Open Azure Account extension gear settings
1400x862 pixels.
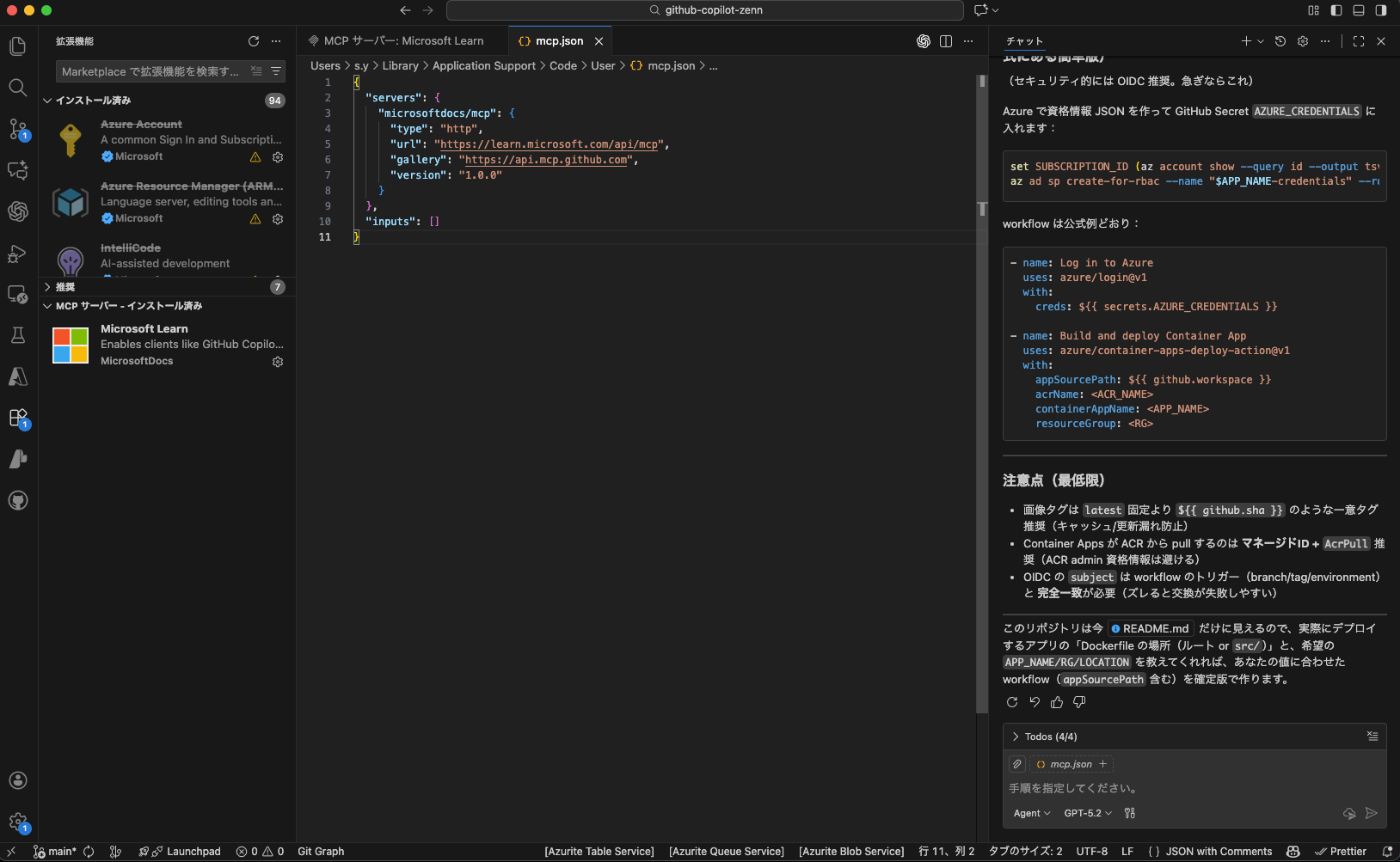click(278, 157)
